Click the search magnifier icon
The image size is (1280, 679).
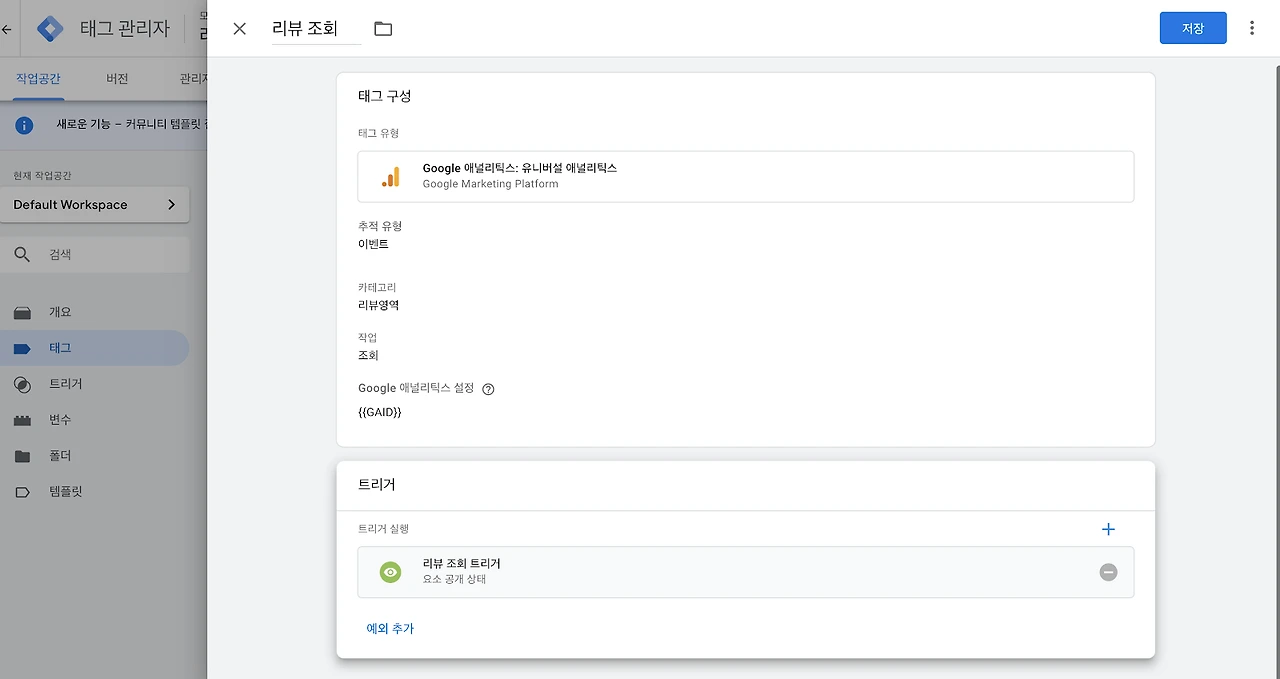(22, 255)
